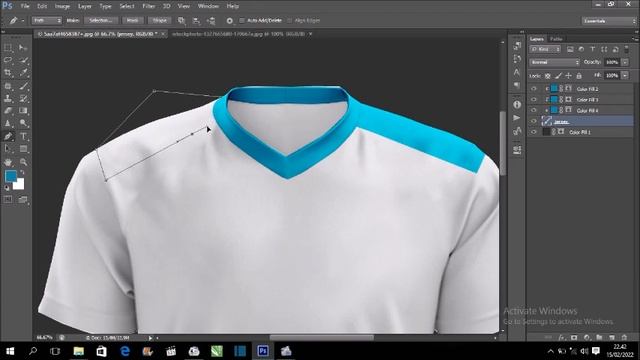Reset default foreground and background colors

(7, 188)
